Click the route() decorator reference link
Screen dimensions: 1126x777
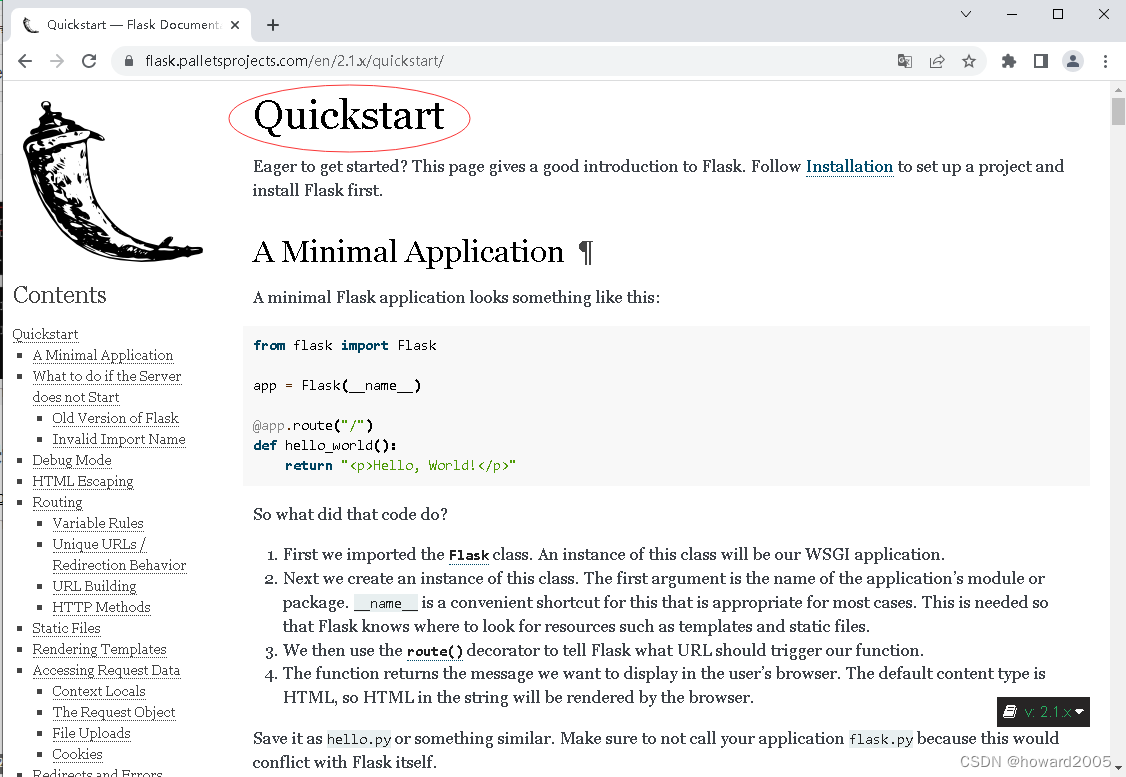(x=435, y=651)
